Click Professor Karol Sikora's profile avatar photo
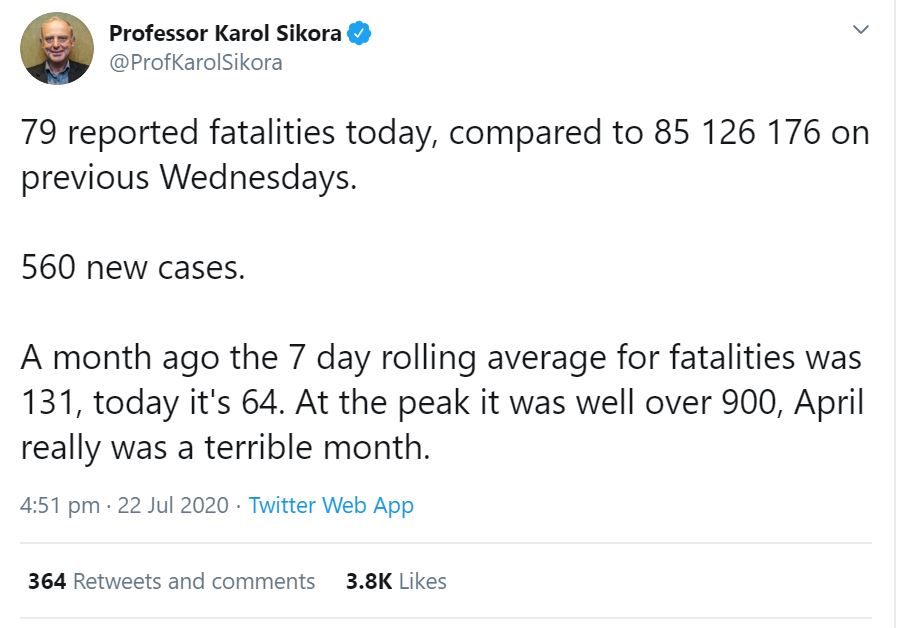The height and width of the screenshot is (628, 906). 57,48
